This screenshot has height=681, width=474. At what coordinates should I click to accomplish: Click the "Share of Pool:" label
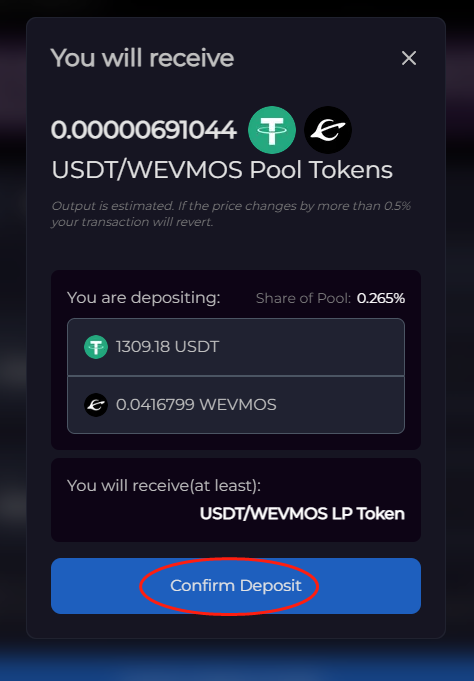pyautogui.click(x=303, y=298)
